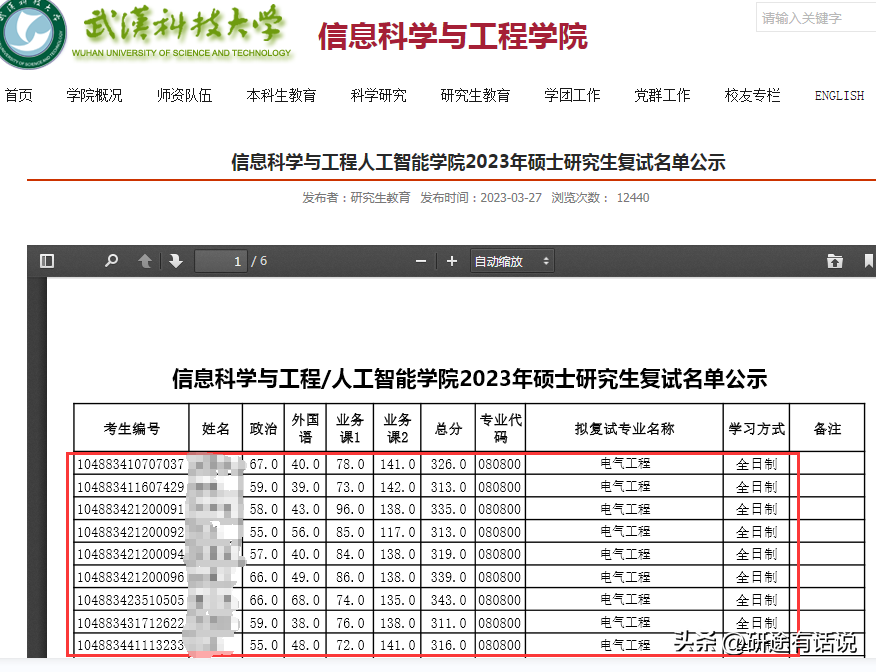Open the 学团工作 menu
876x672 pixels.
[x=572, y=96]
